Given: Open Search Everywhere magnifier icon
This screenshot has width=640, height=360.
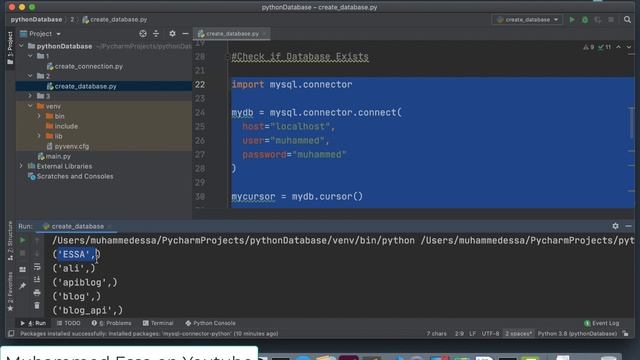Looking at the screenshot, I should 627,20.
